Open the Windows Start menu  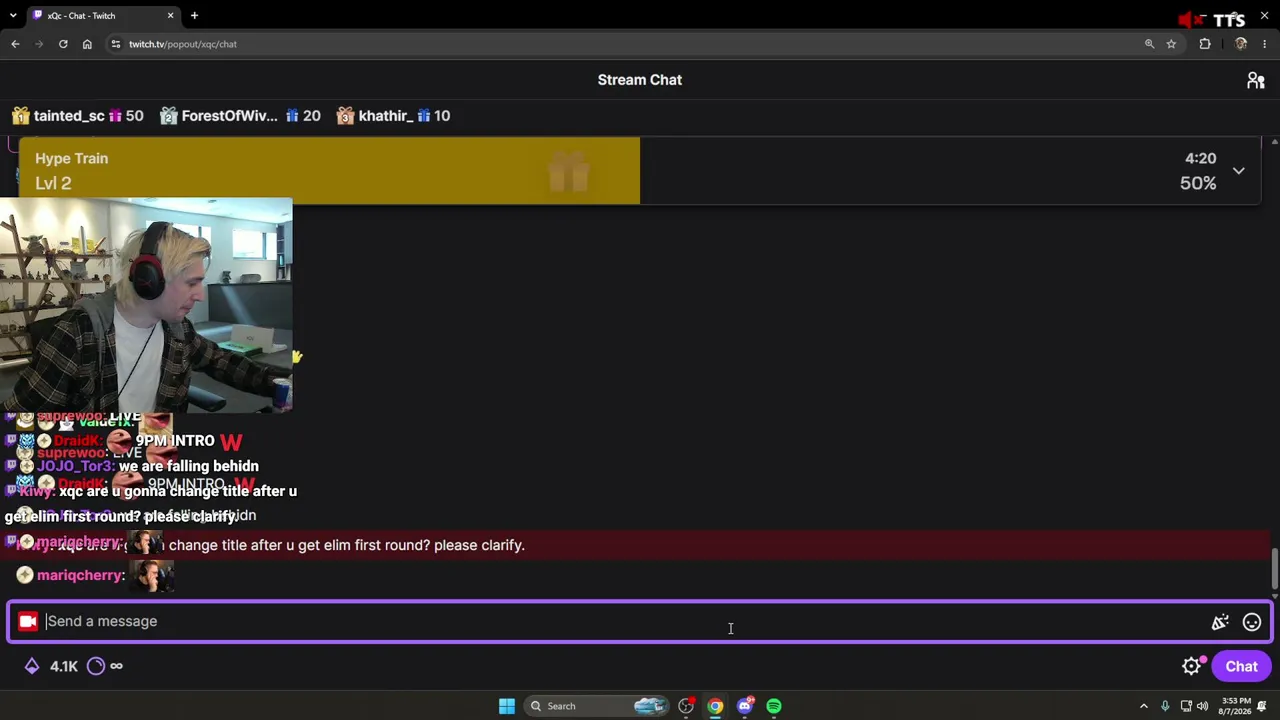[507, 706]
